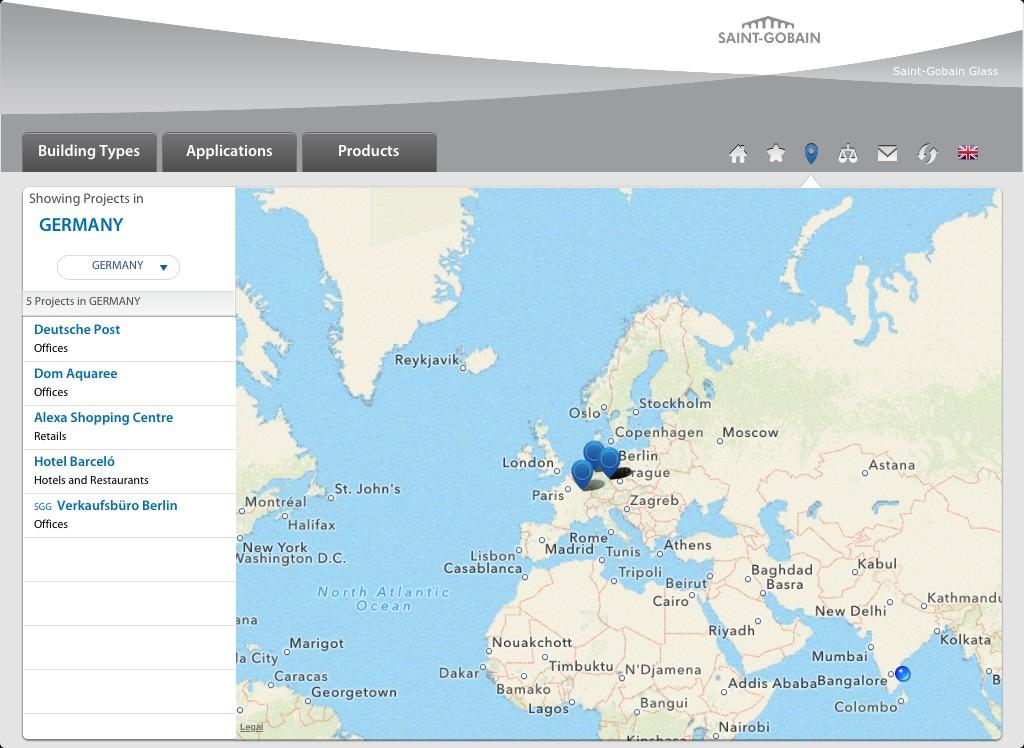This screenshot has height=748, width=1024.
Task: Click the Baghdad label on map
Action: tap(782, 570)
